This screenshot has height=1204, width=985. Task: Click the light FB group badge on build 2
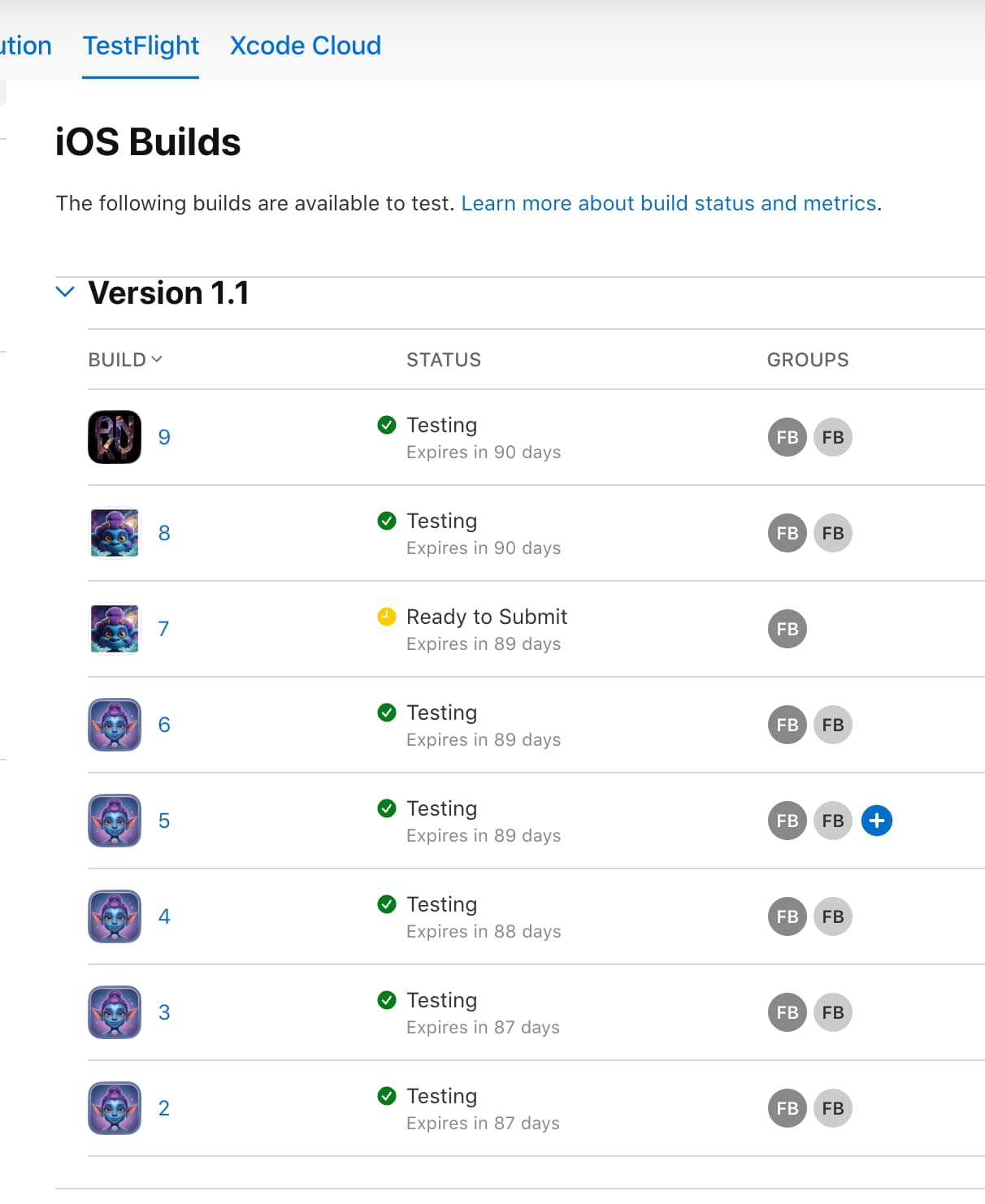[x=832, y=1108]
